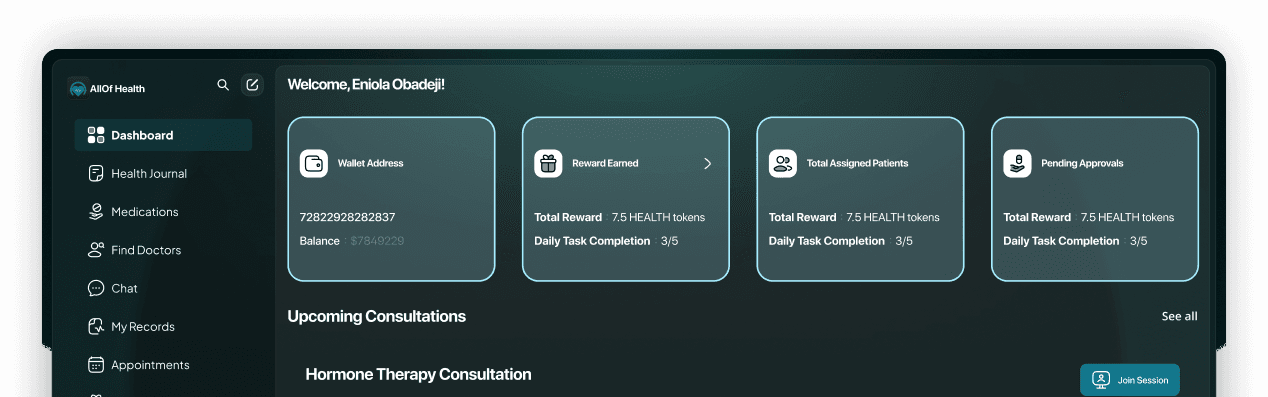Click the Health Journal icon
The image size is (1268, 397).
[x=96, y=173]
